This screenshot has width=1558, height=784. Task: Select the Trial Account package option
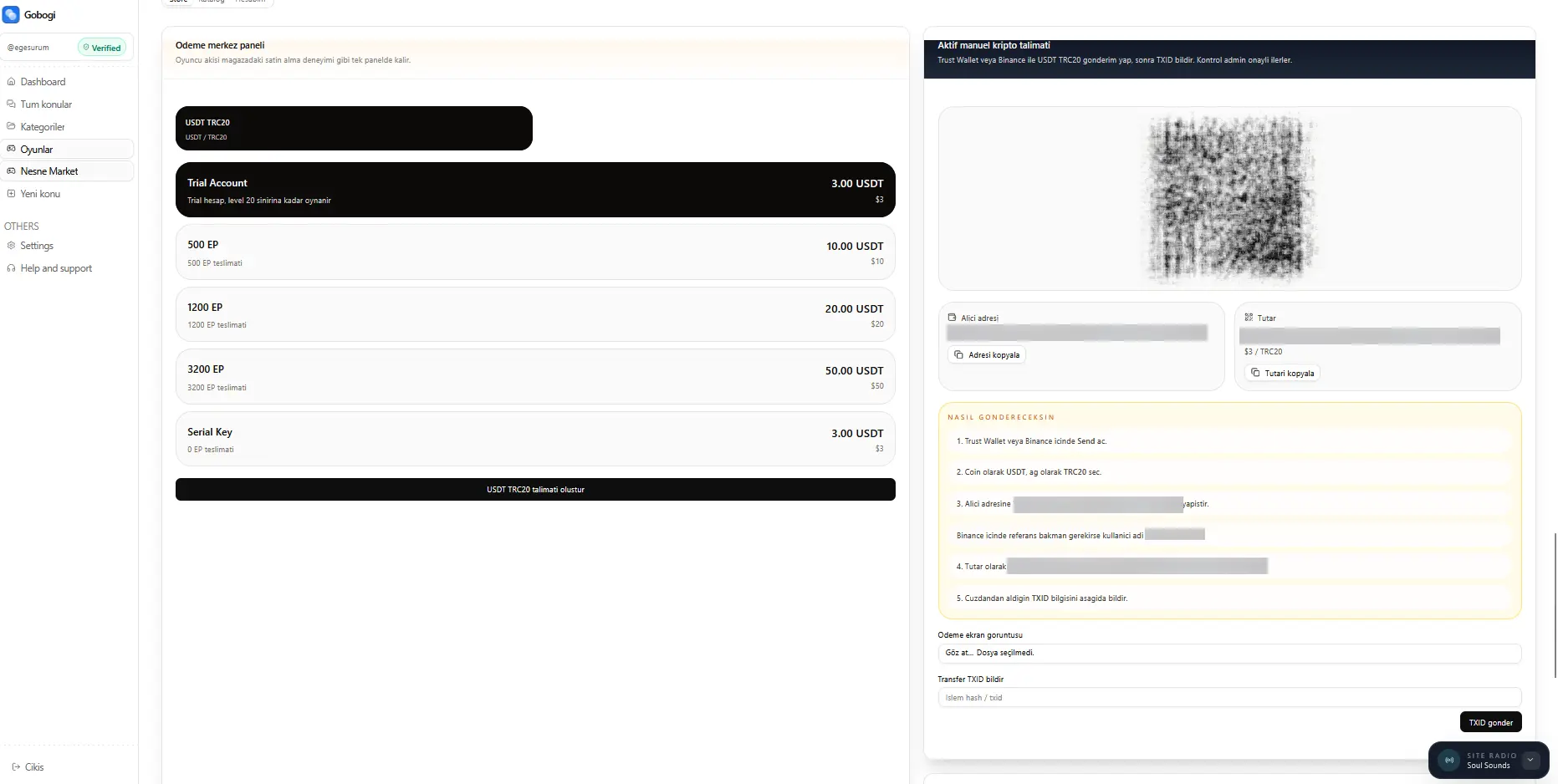pyautogui.click(x=535, y=191)
